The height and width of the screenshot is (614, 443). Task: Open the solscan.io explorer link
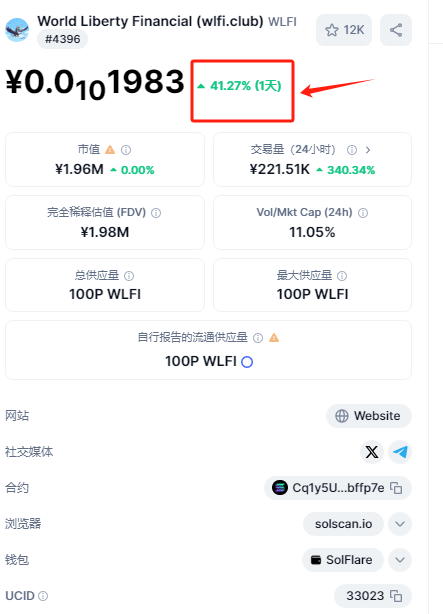pyautogui.click(x=344, y=524)
